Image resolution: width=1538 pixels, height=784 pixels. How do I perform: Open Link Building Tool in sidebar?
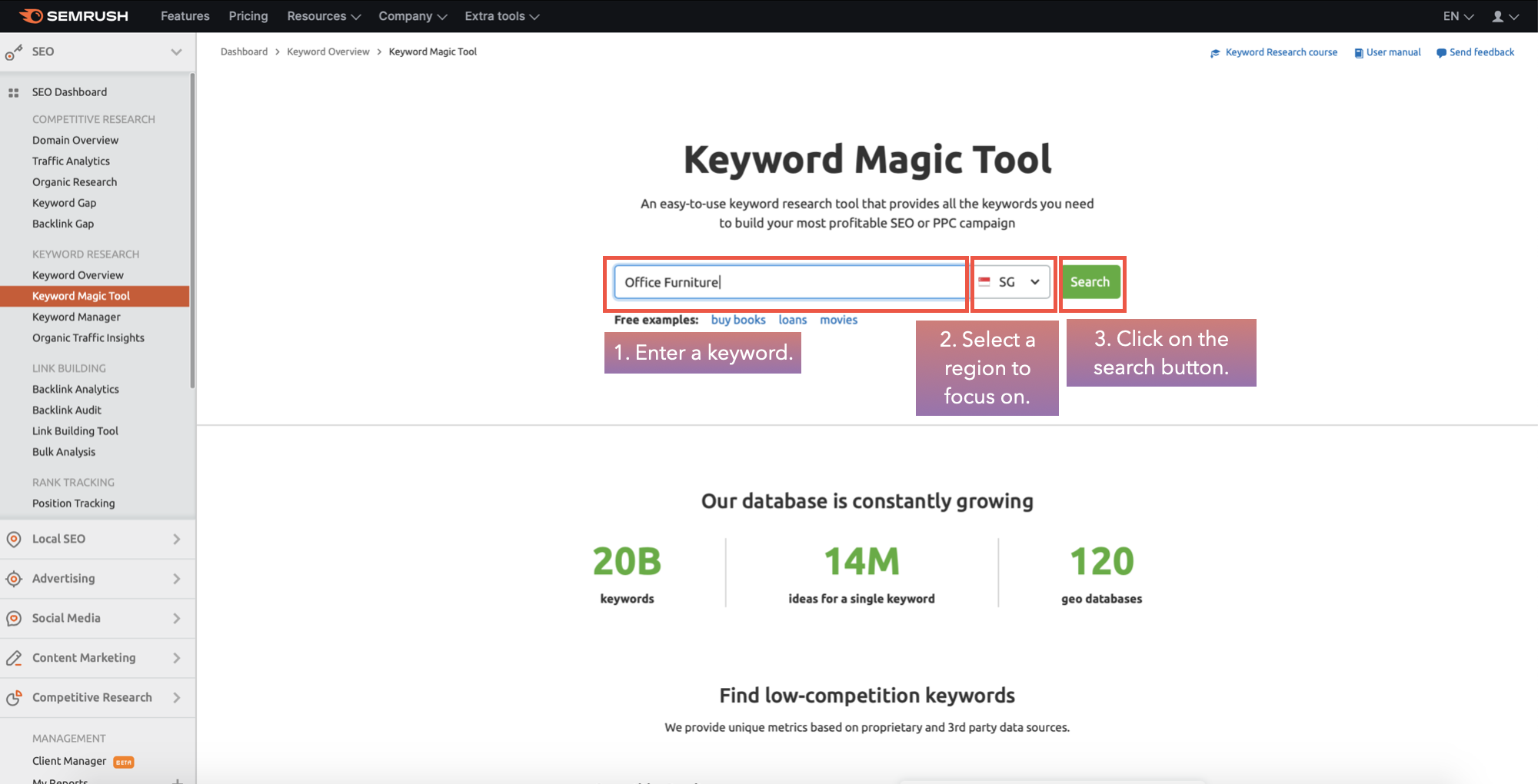(x=75, y=431)
